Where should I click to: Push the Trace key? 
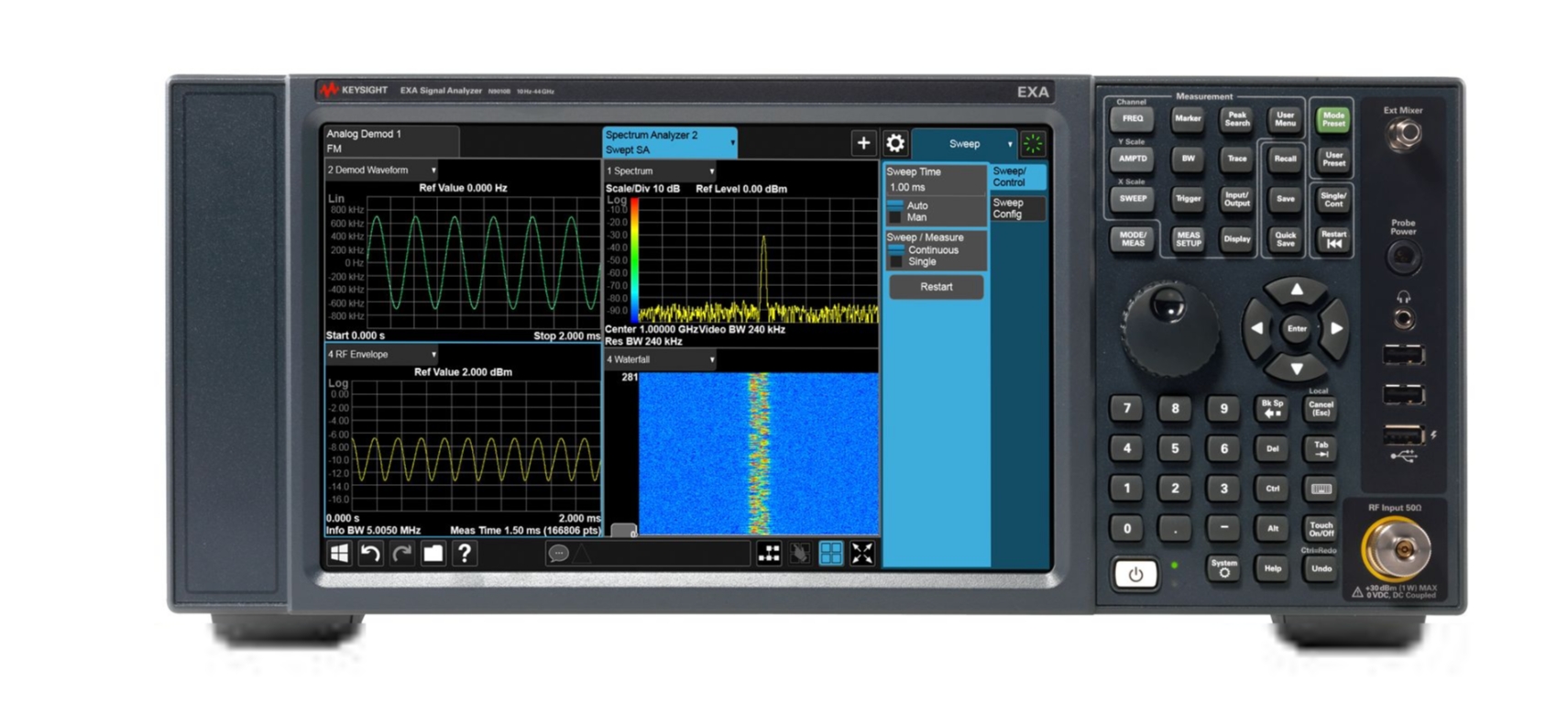click(1236, 159)
